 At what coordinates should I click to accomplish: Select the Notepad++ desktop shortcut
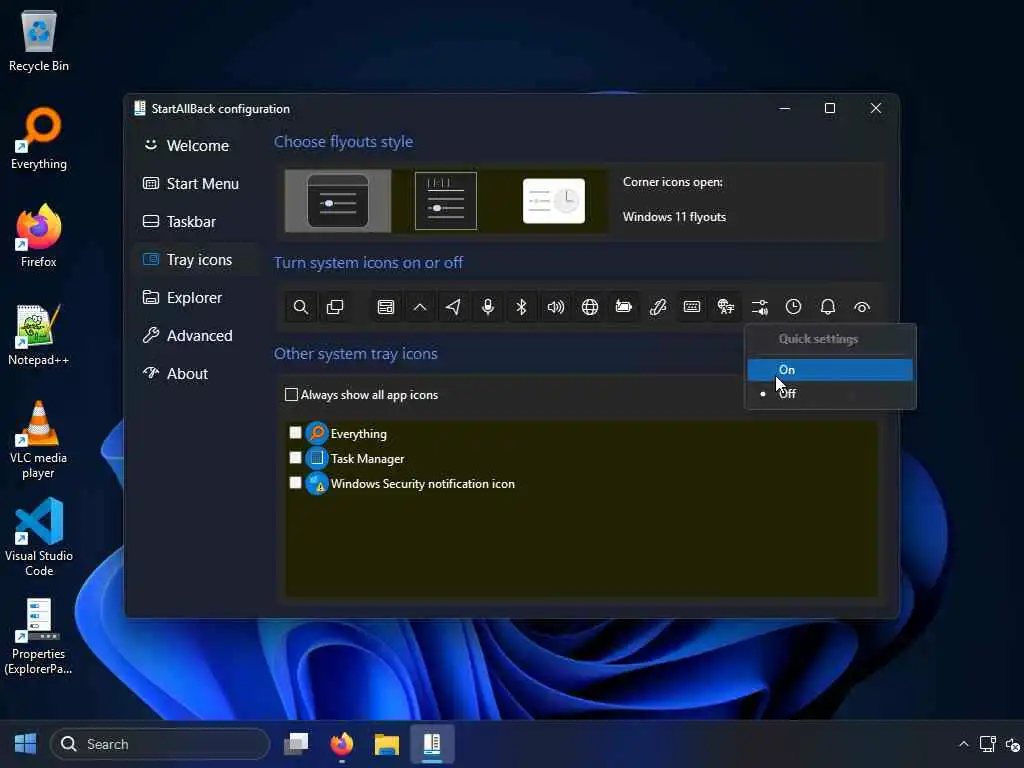39,334
